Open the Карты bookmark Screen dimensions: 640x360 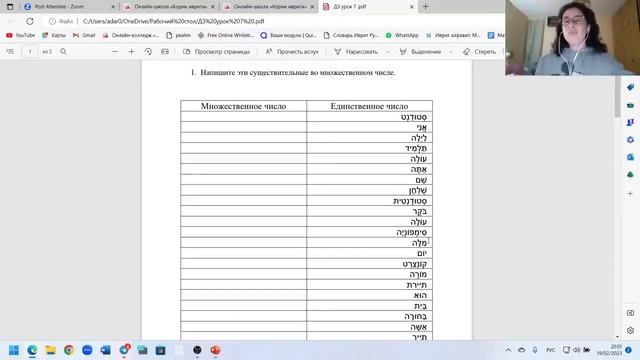(54, 36)
